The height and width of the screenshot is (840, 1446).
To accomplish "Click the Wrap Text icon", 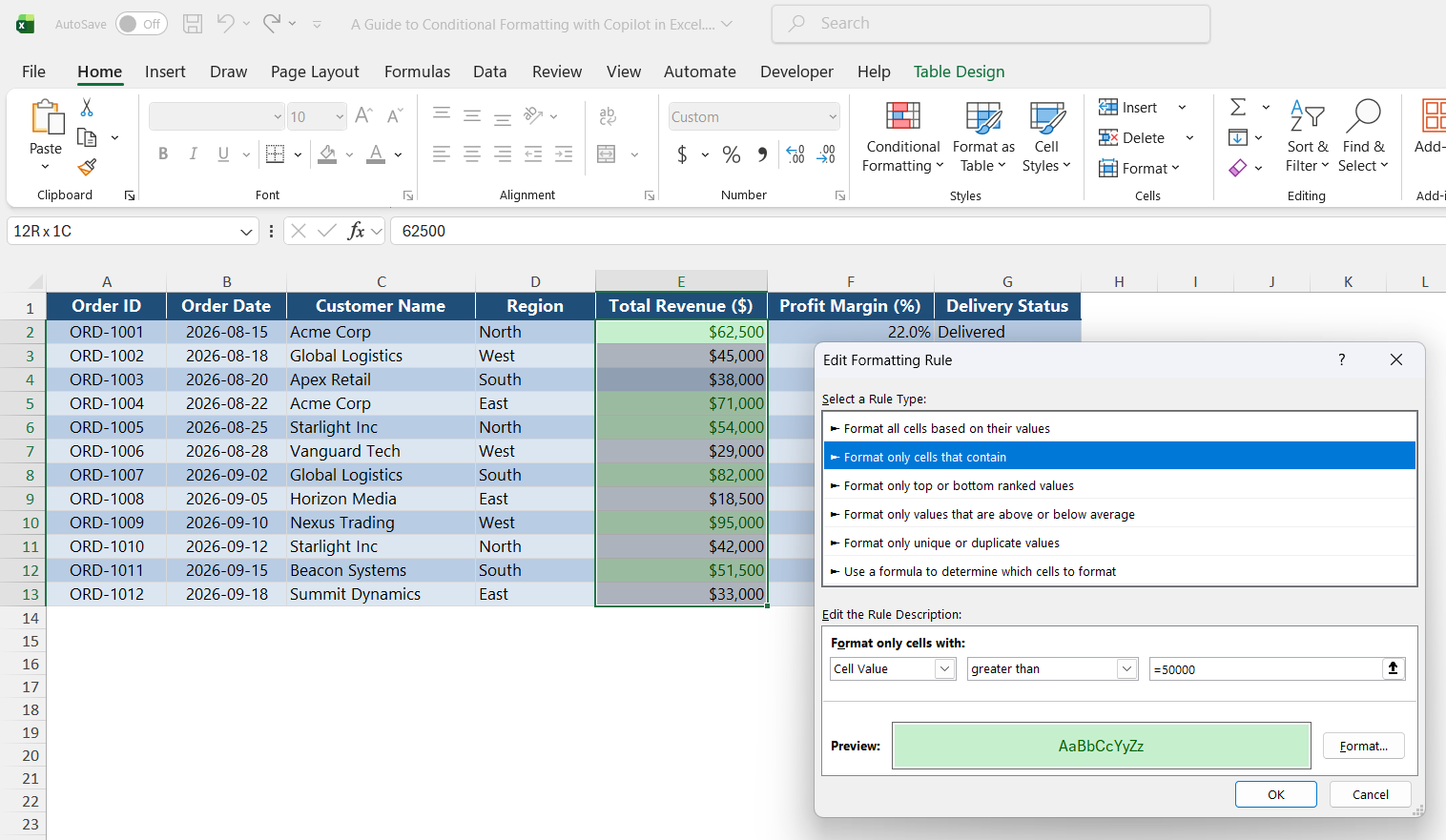I will pos(608,116).
